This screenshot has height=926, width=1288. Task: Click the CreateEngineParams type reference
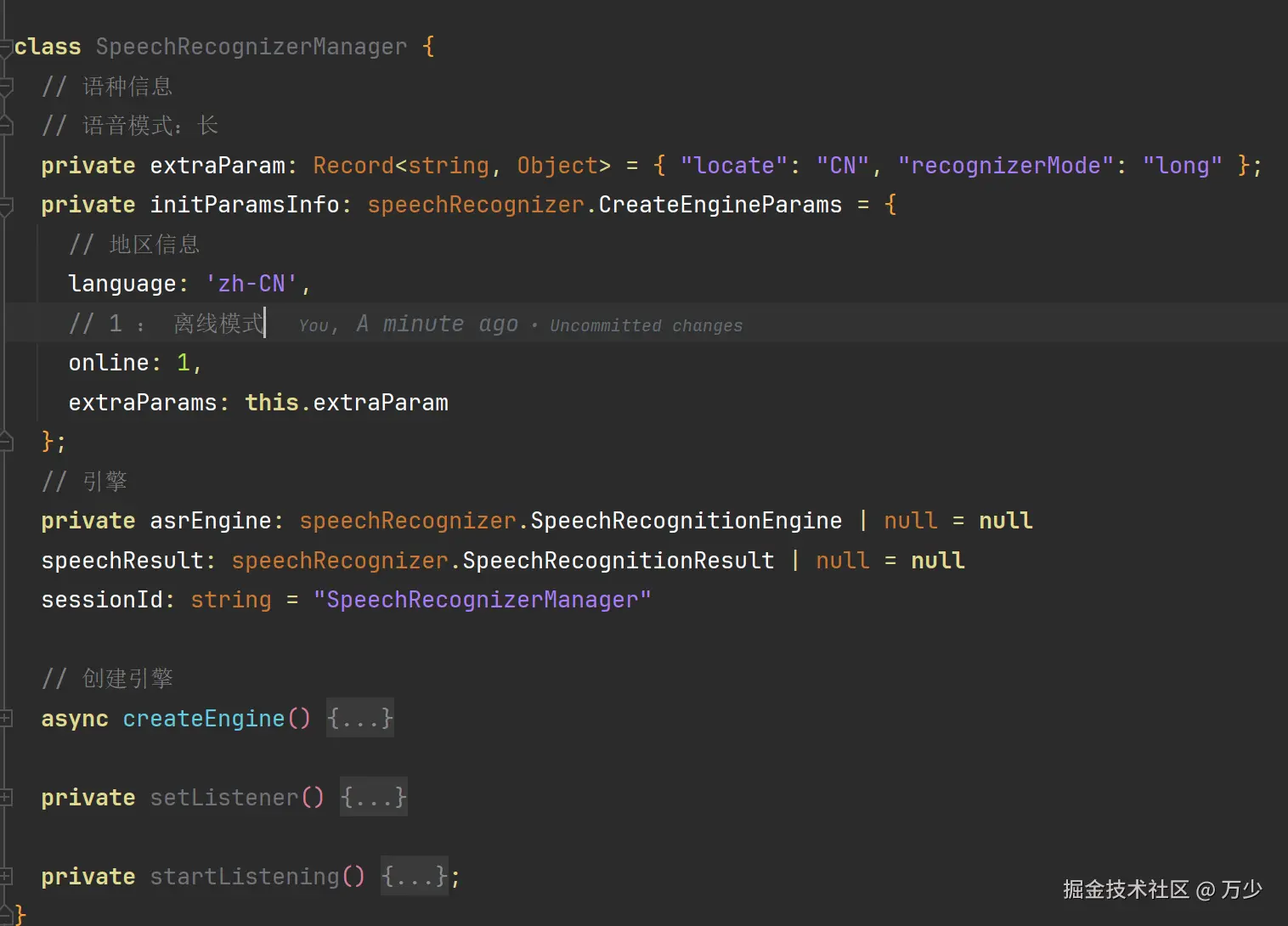720,205
